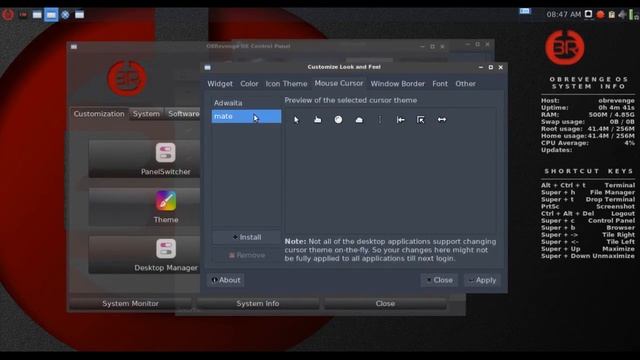The height and width of the screenshot is (360, 640).
Task: Open the clipboard manager tray icon
Action: [x=611, y=15]
